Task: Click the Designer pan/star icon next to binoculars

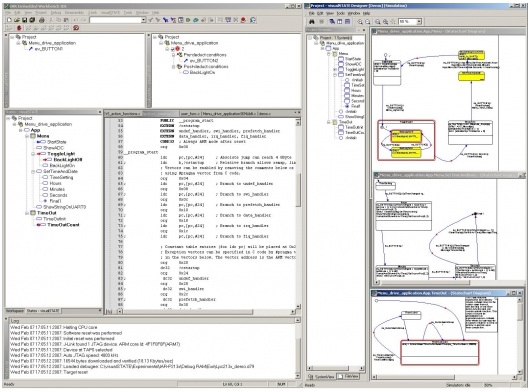Action: tap(321, 22)
